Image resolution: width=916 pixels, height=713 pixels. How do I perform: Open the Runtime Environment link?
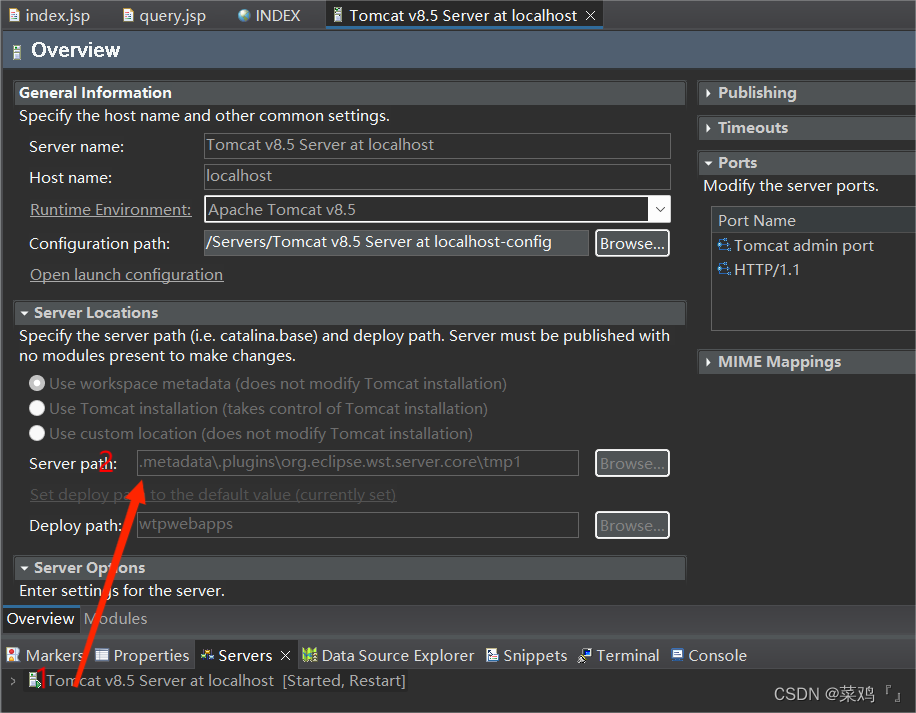pos(110,210)
